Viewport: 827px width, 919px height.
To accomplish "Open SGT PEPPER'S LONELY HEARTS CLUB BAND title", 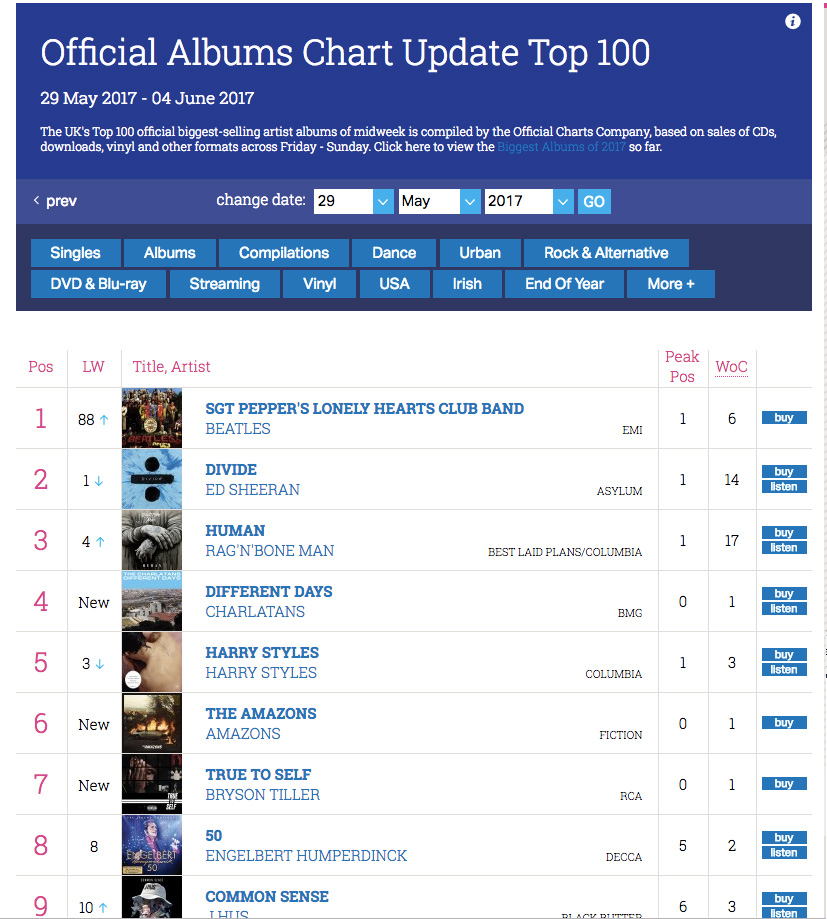I will tap(365, 409).
